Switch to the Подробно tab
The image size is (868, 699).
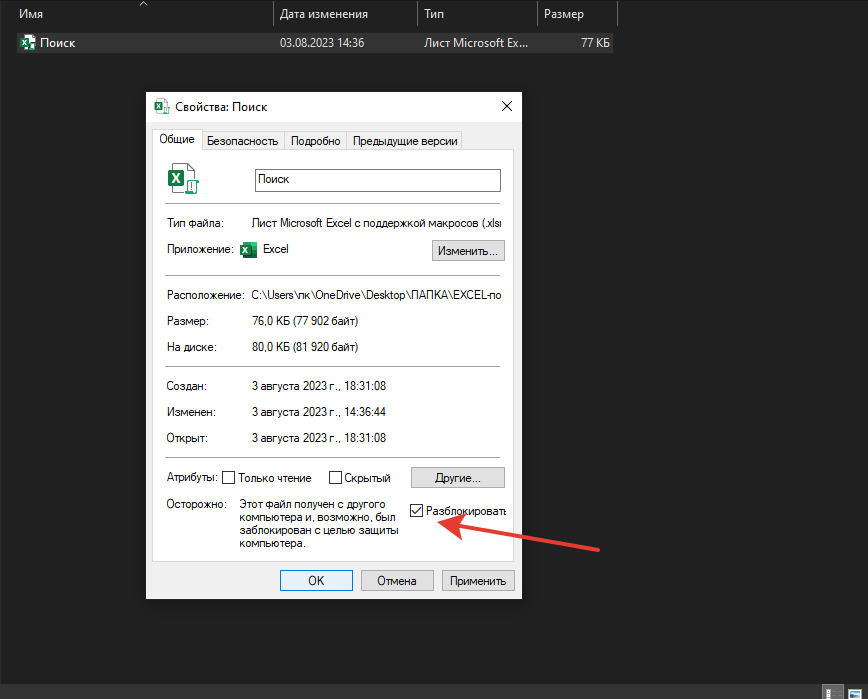coord(316,141)
